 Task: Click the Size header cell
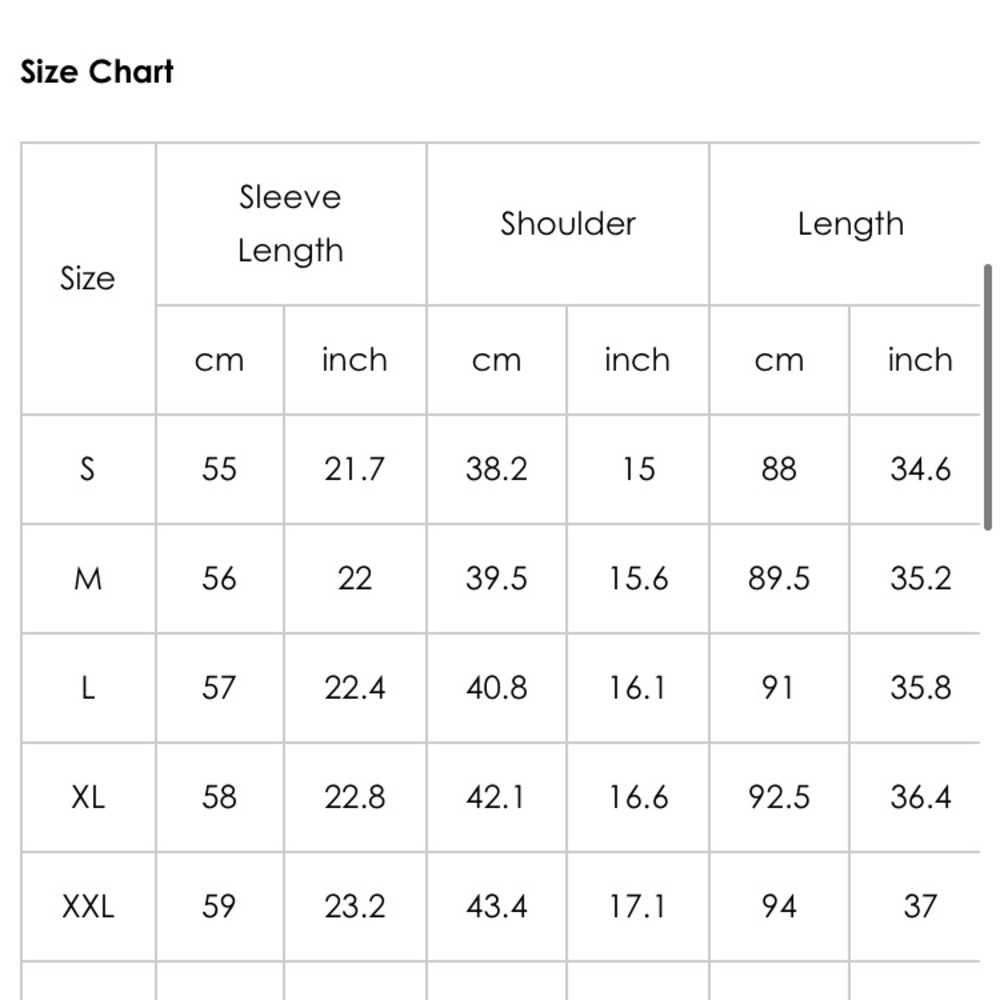click(x=88, y=278)
